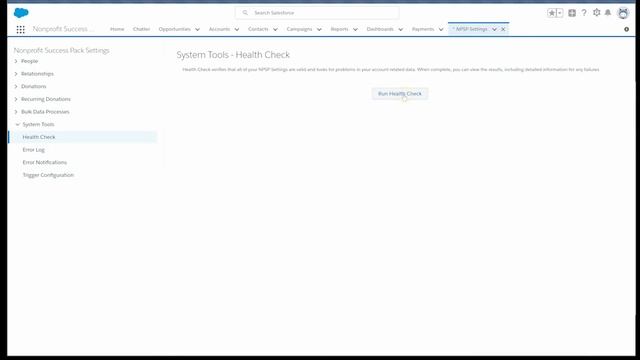Click the Nonprofit Success Pack Settings heading
Image resolution: width=640 pixels, height=360 pixels.
(62, 51)
